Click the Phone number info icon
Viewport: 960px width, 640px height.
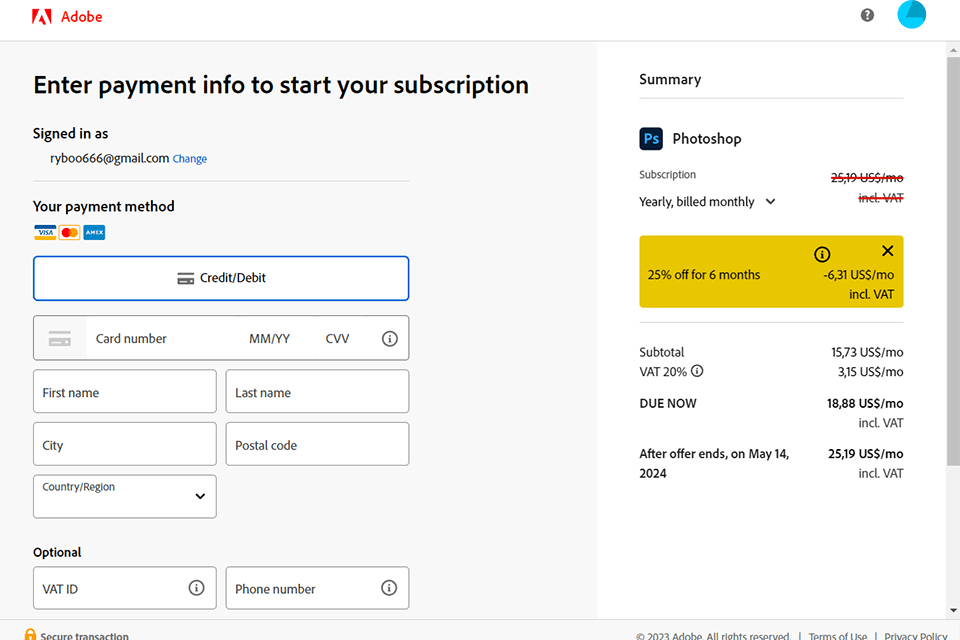(x=389, y=588)
